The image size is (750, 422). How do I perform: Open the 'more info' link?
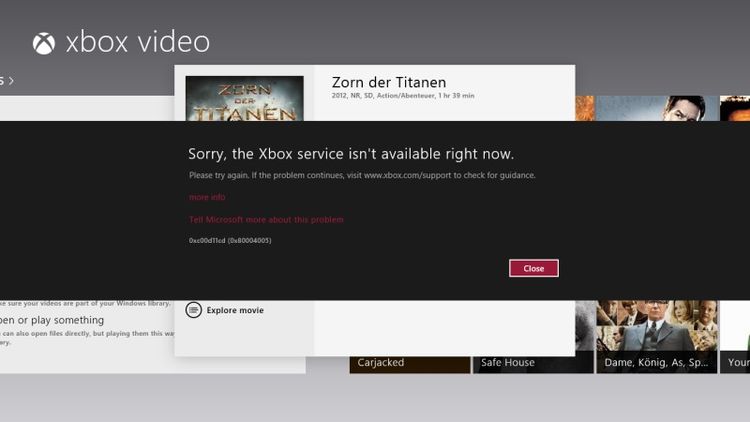[x=207, y=197]
